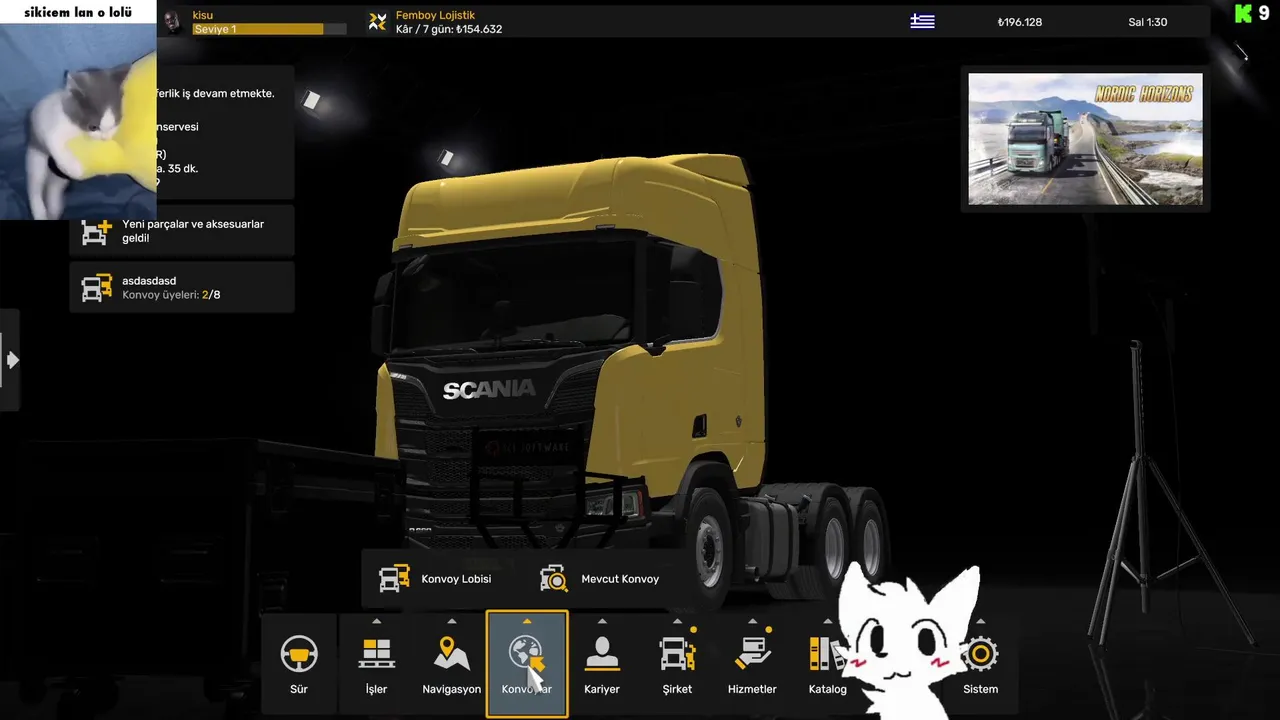The height and width of the screenshot is (720, 1280).
Task: Click the kisu player avatar
Action: [x=174, y=22]
